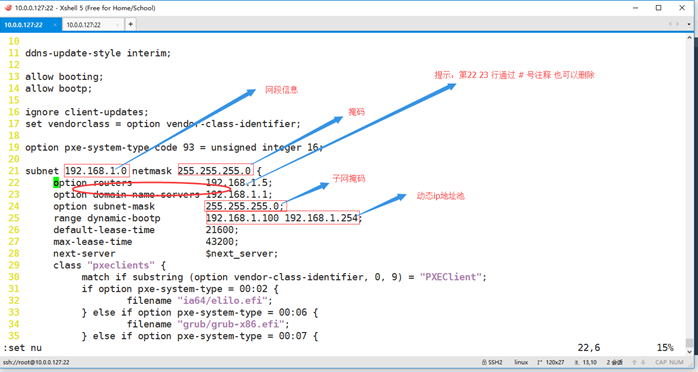Click the session count entry in status bar
Viewport: 698px width, 372px height.
pyautogui.click(x=614, y=362)
